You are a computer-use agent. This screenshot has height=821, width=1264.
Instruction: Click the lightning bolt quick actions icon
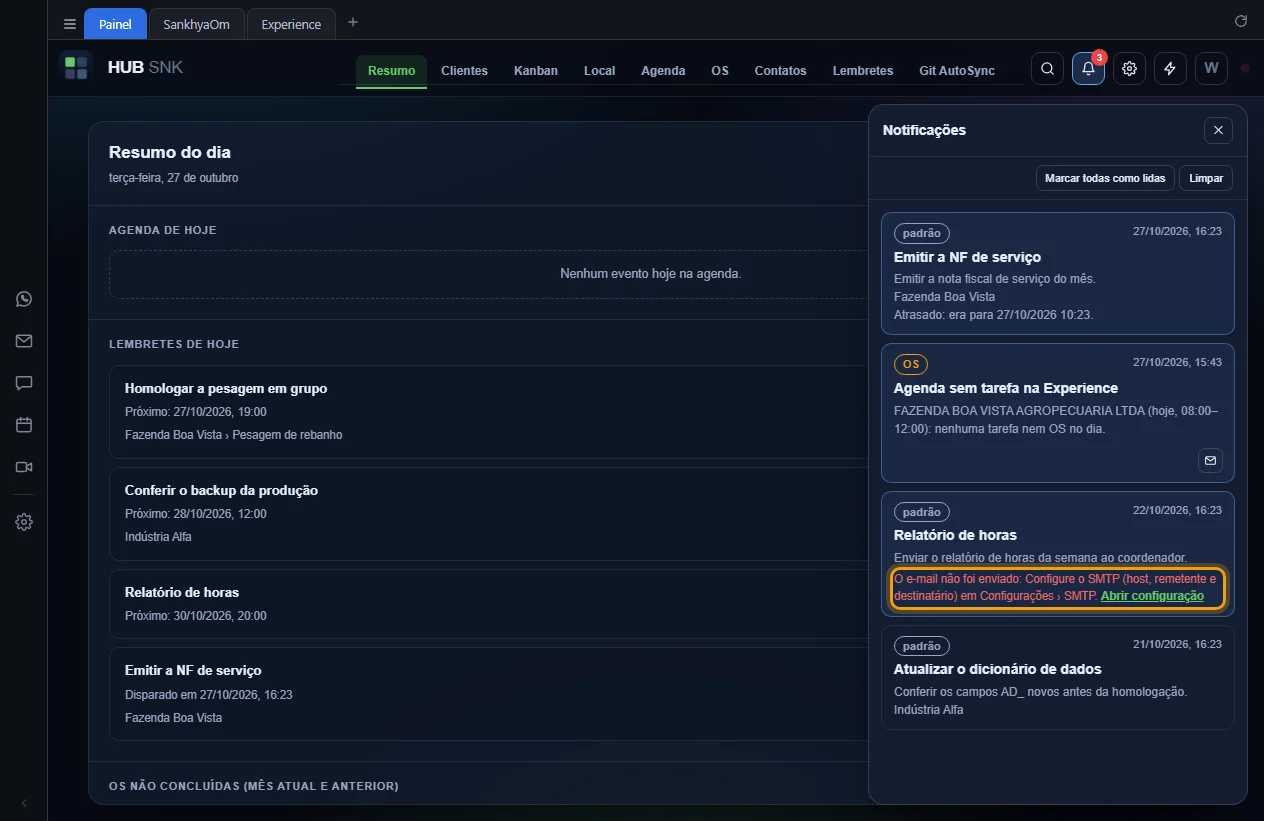[1170, 69]
